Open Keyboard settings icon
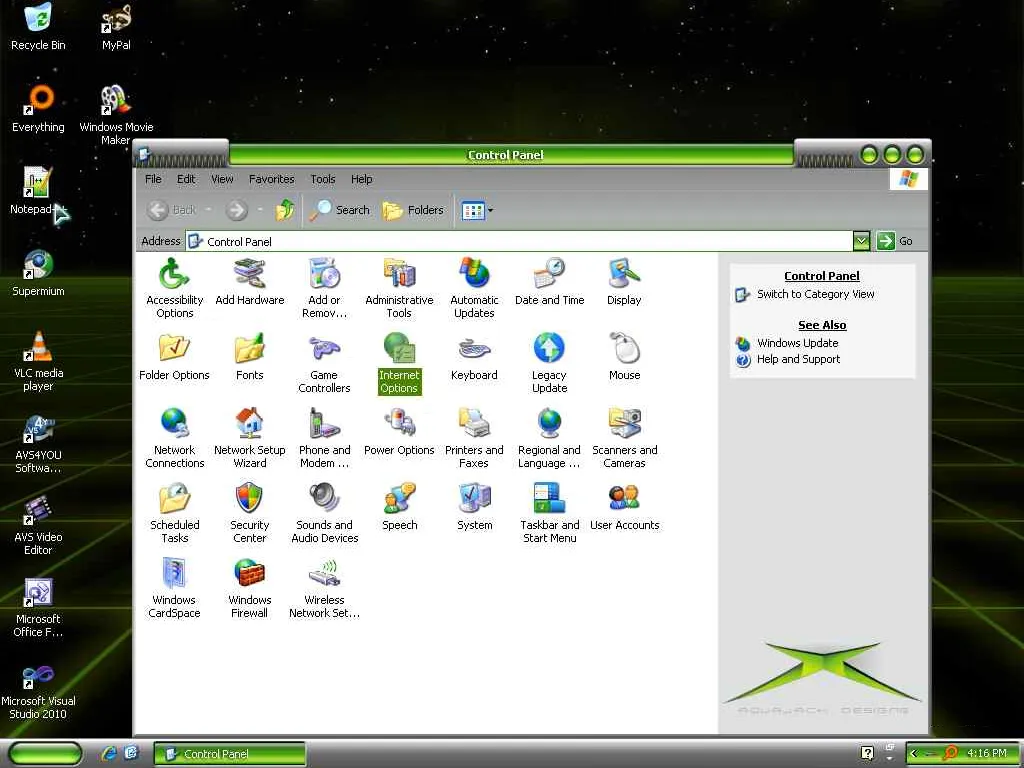Screen dimensions: 1024x768 pos(474,357)
